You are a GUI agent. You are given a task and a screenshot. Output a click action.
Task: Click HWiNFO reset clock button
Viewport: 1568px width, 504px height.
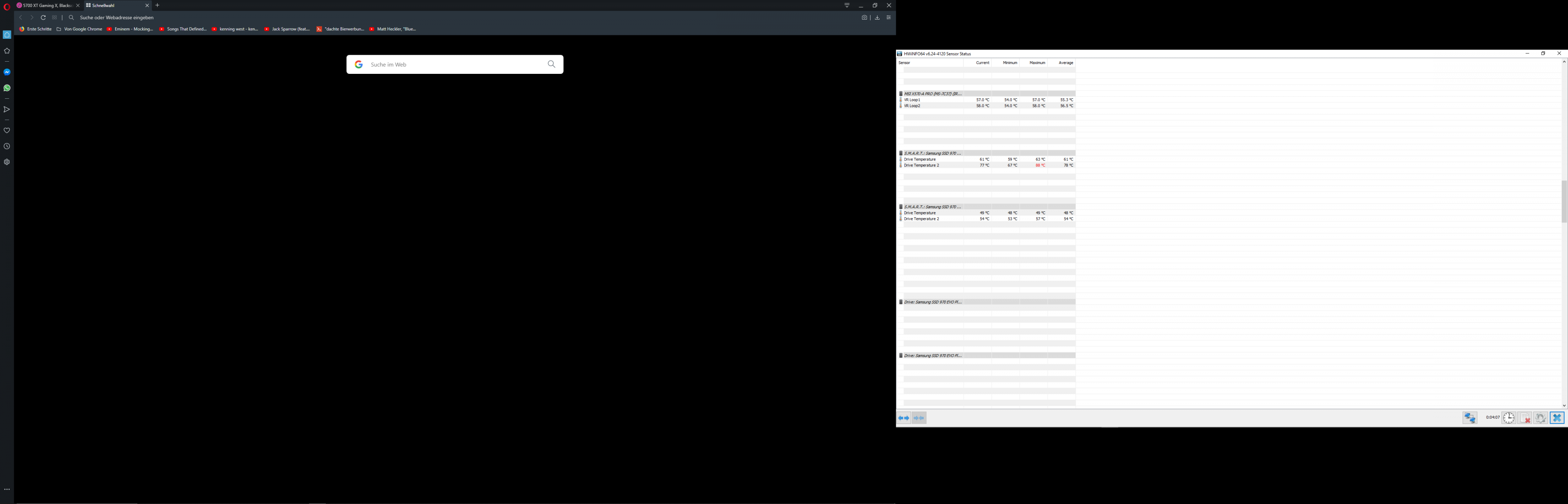click(x=1508, y=417)
